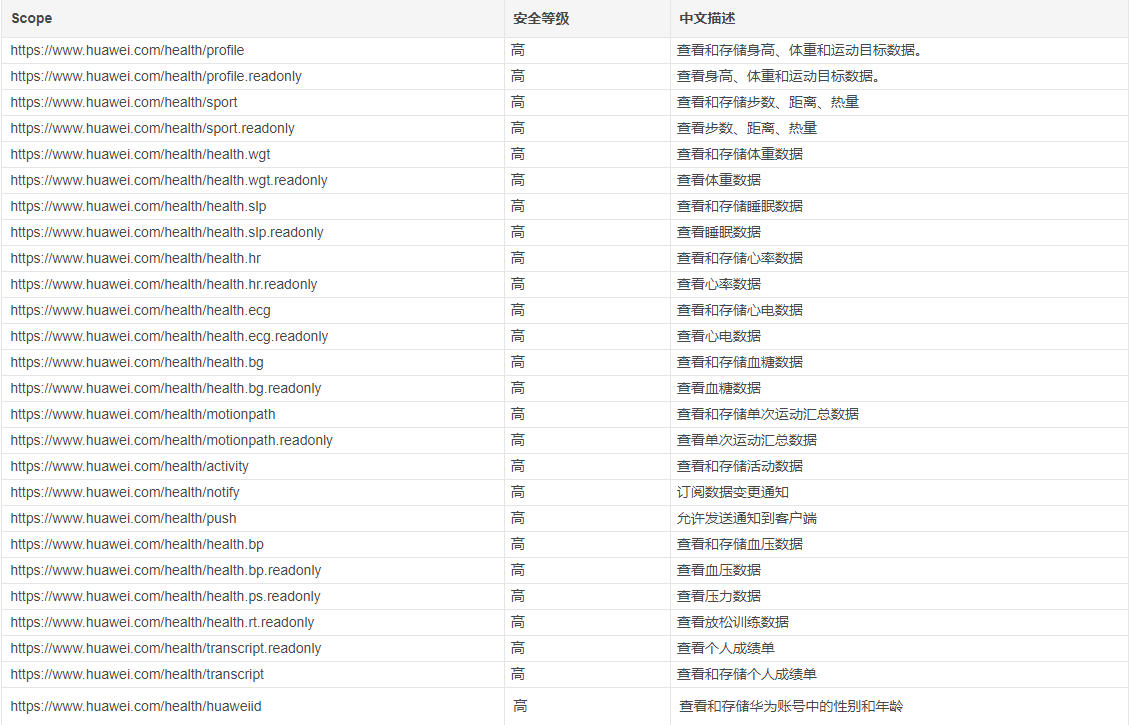Click description 查看压力数据
This screenshot has height=725, width=1131.
click(x=718, y=596)
